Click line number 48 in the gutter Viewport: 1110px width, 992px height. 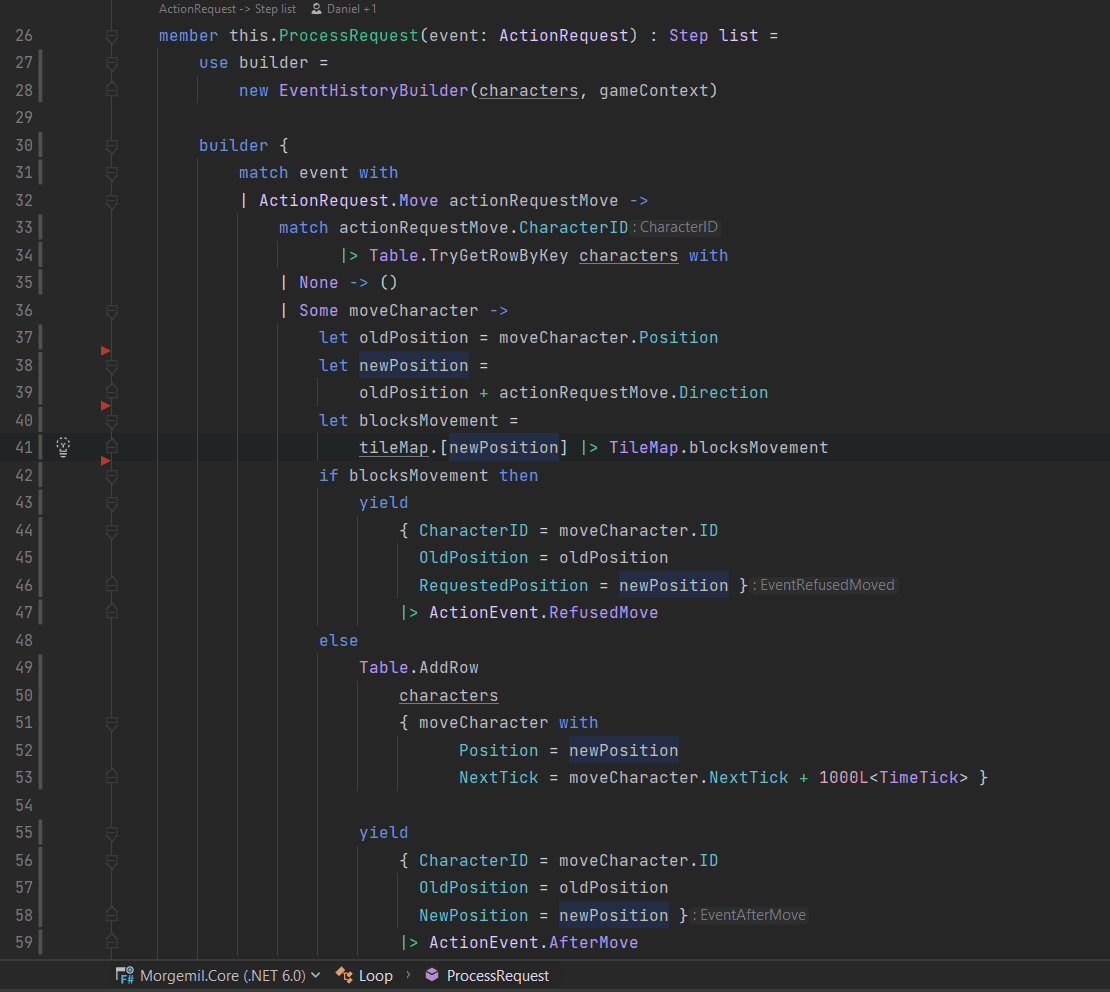(24, 640)
